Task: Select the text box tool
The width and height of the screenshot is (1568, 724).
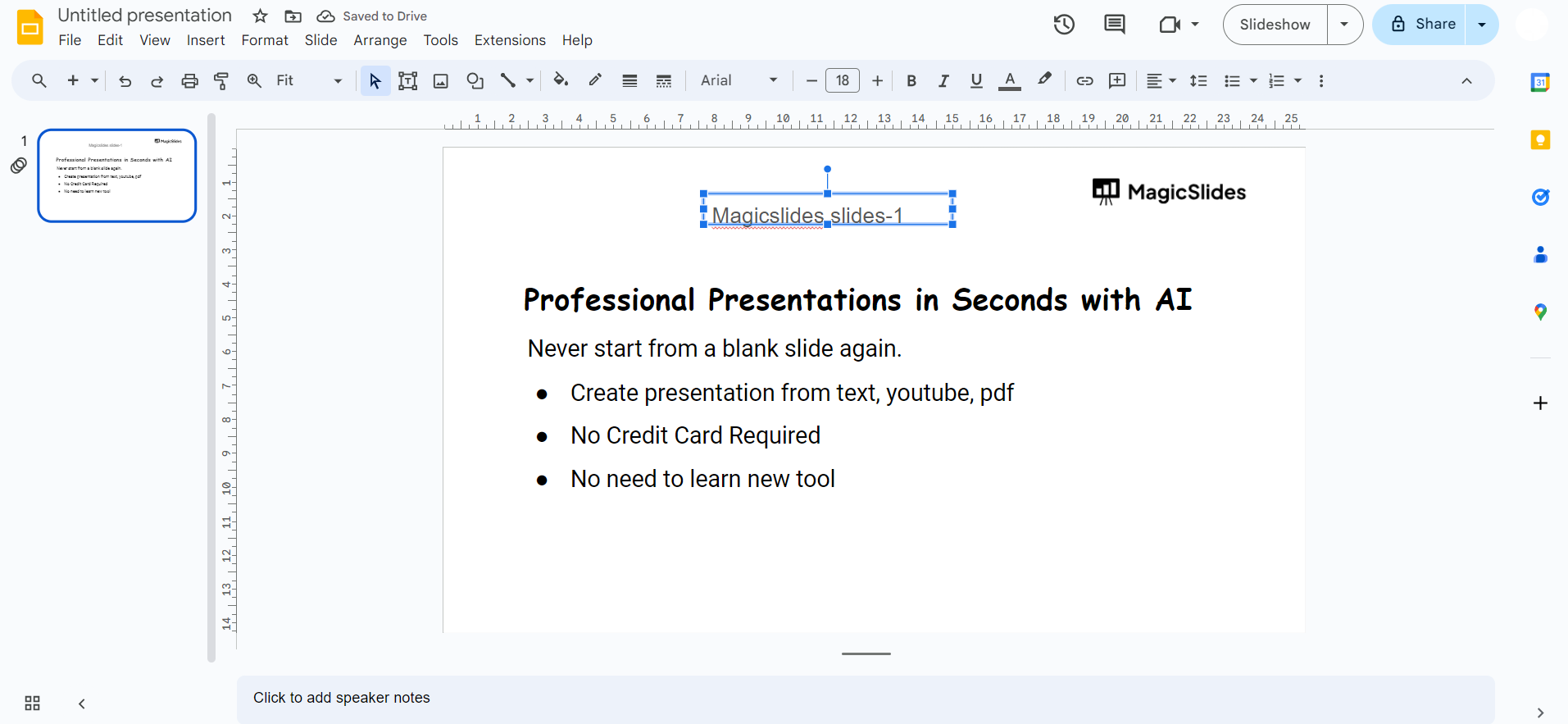Action: point(407,80)
